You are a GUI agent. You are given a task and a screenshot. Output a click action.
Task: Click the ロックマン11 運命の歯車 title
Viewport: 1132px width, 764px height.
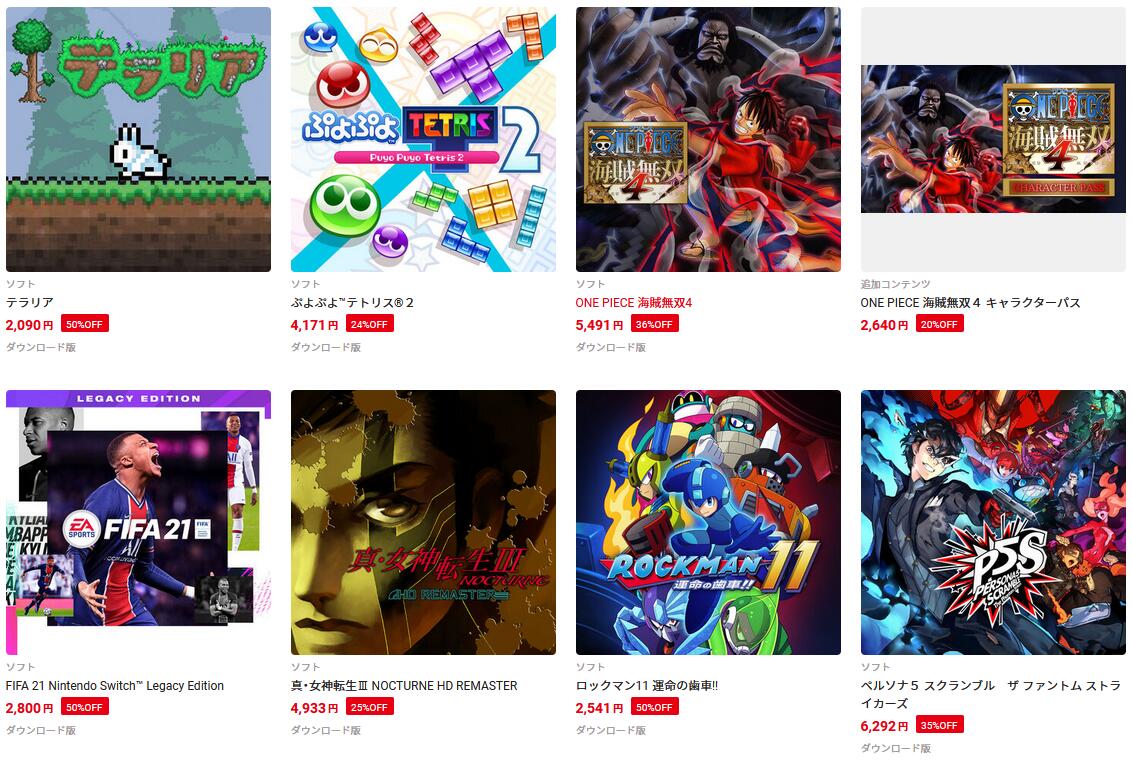pyautogui.click(x=647, y=686)
